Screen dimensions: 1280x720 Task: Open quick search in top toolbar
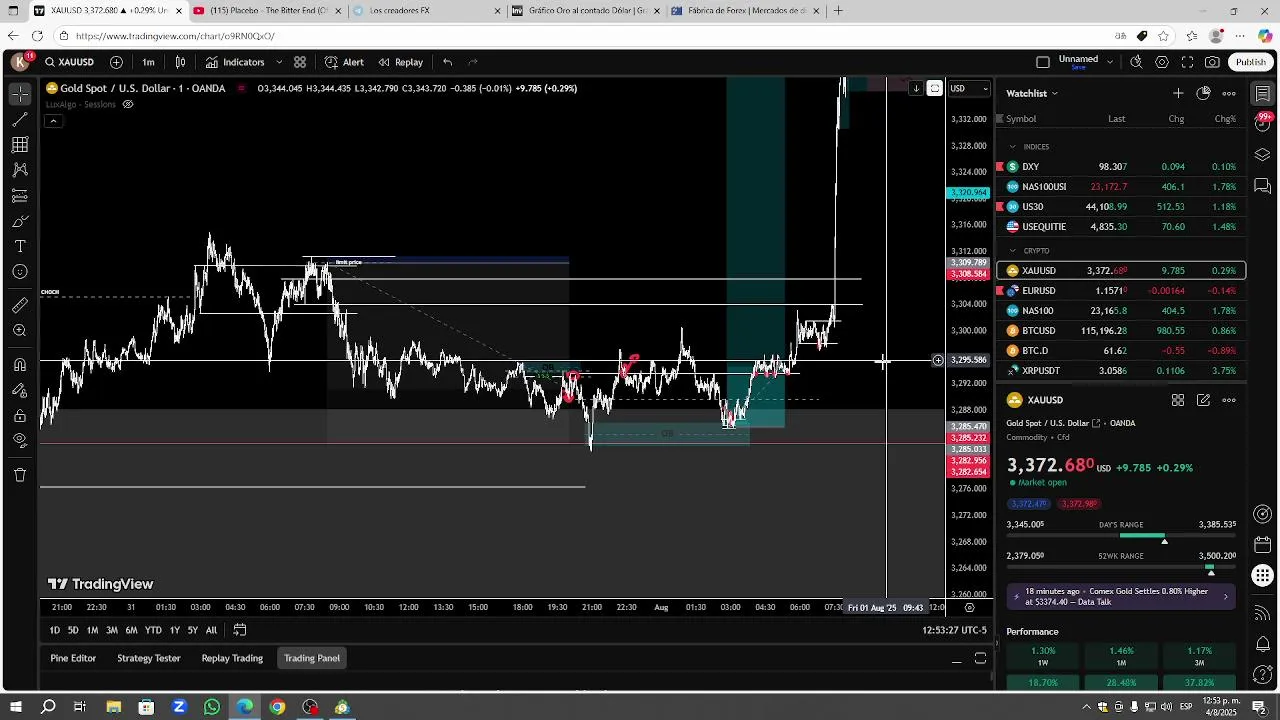click(1136, 62)
